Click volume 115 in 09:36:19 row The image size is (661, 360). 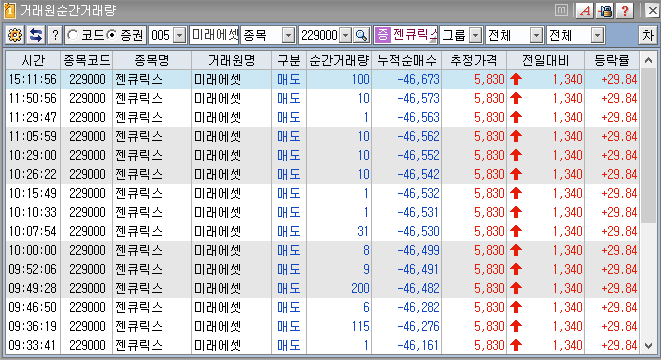(x=360, y=326)
